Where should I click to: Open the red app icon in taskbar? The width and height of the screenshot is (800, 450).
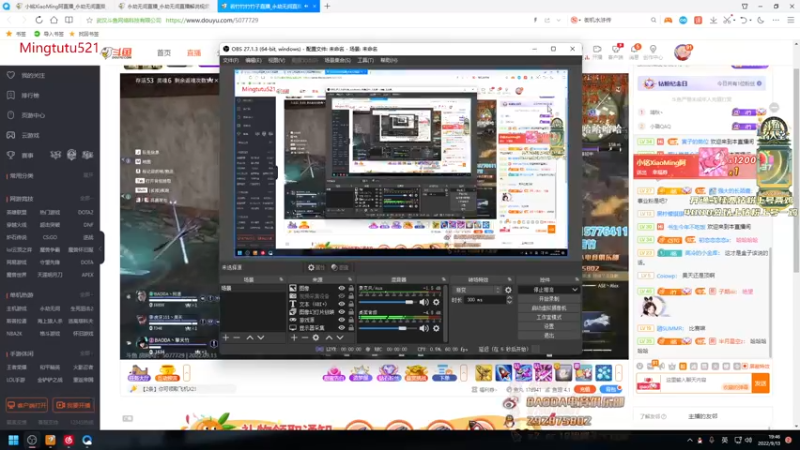coord(68,440)
